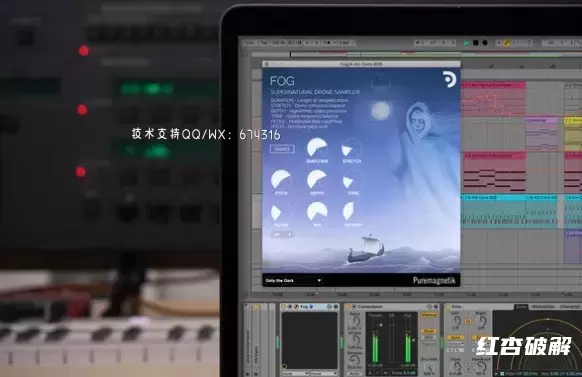Click the SAMPLE button in Fog
The image size is (582, 377).
(x=282, y=149)
